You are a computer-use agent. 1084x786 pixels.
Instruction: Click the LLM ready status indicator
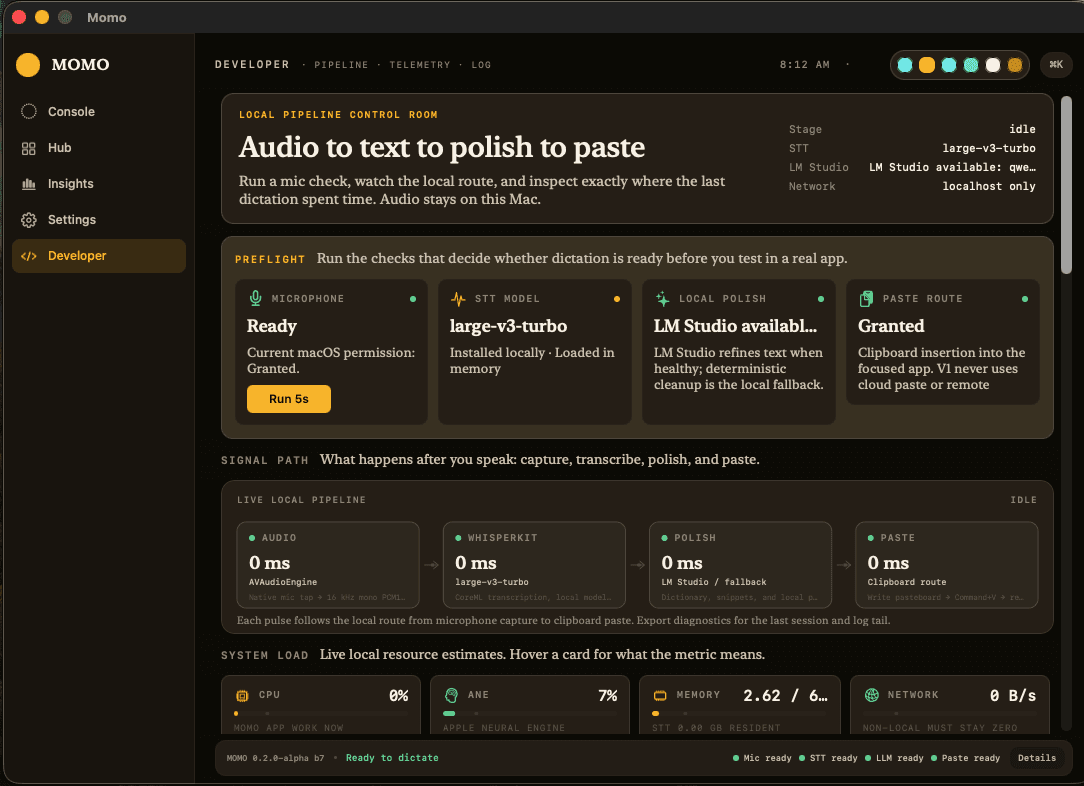click(x=894, y=758)
